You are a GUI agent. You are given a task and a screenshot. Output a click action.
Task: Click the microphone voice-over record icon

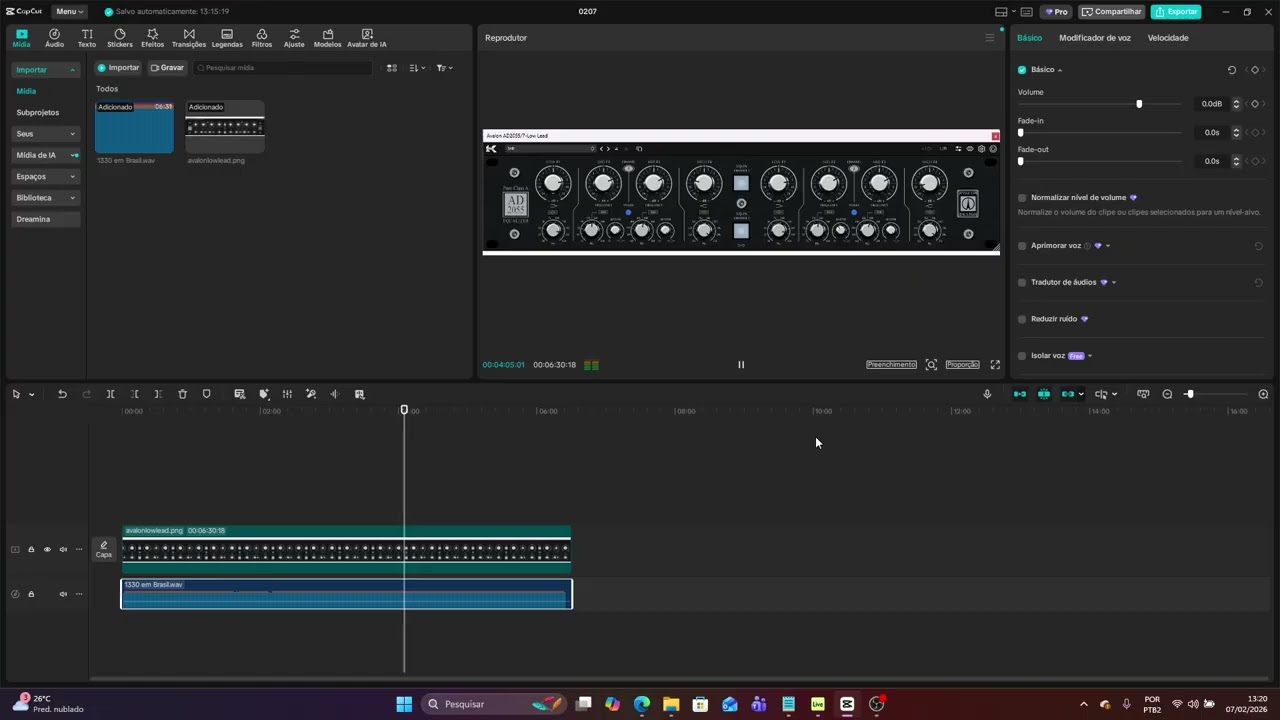pos(987,394)
